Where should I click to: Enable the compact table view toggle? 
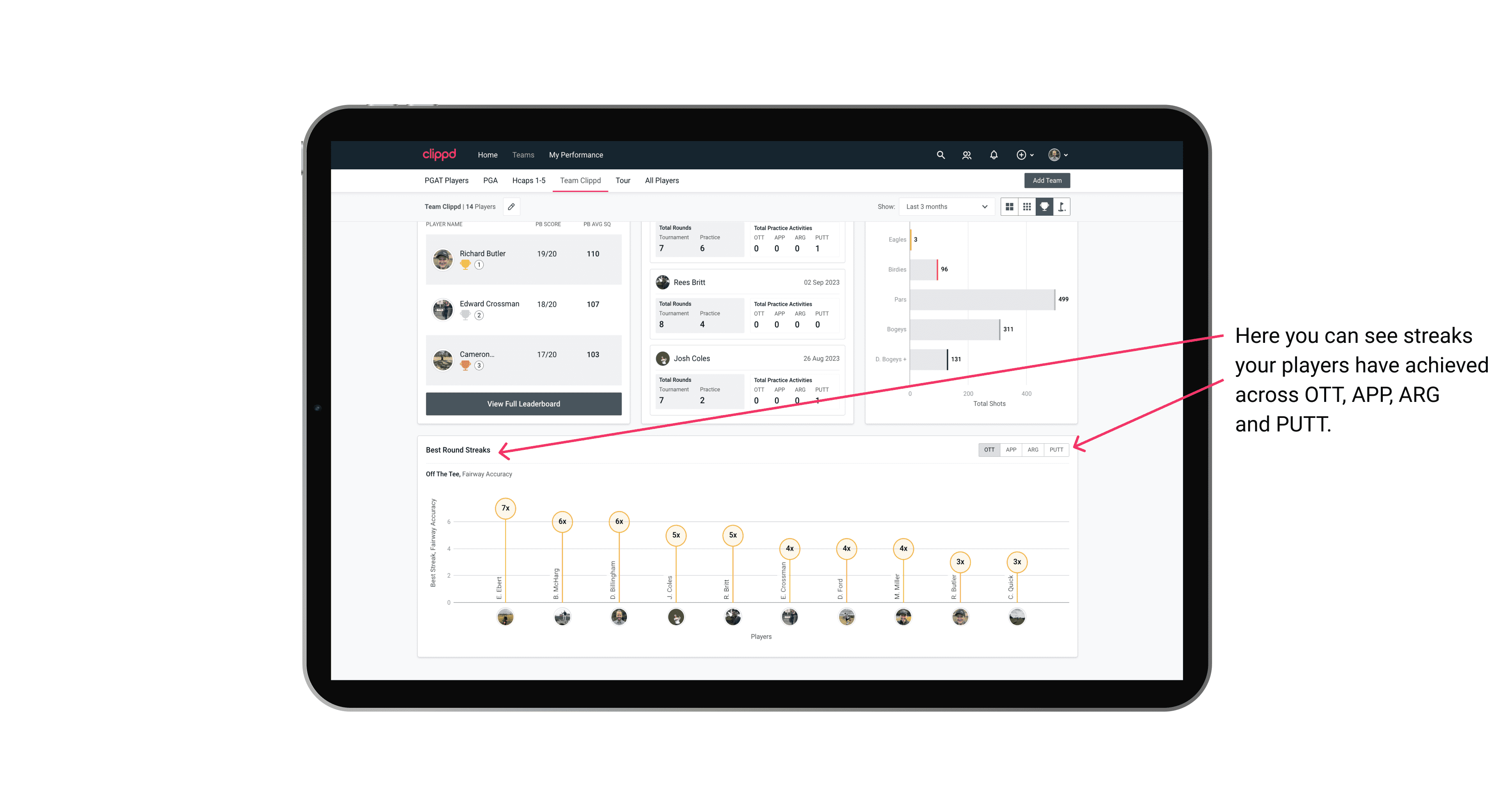click(x=1027, y=207)
